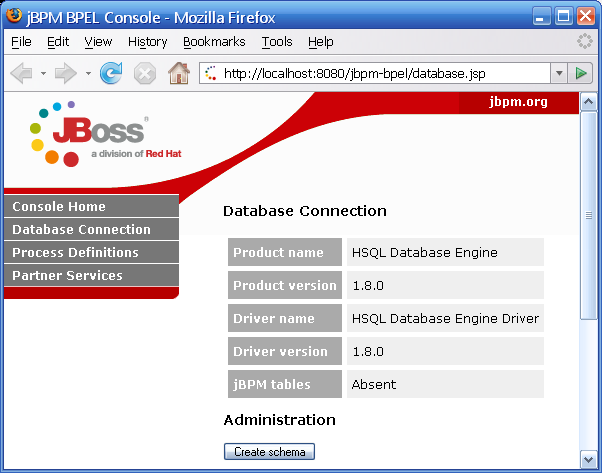Click the Product version 1.8.0 value
The width and height of the screenshot is (602, 473).
point(445,285)
